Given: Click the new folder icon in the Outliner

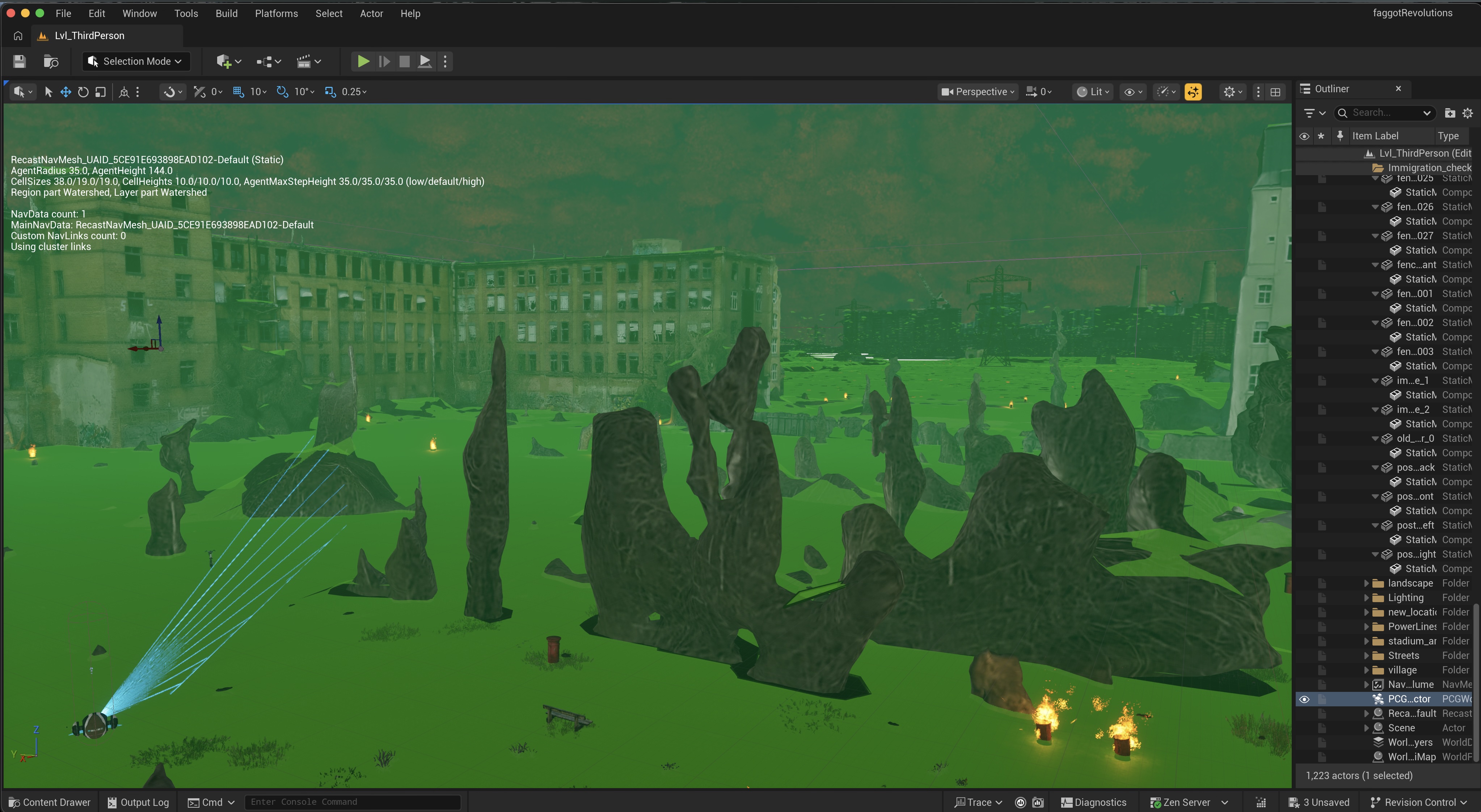Looking at the screenshot, I should click(1450, 113).
